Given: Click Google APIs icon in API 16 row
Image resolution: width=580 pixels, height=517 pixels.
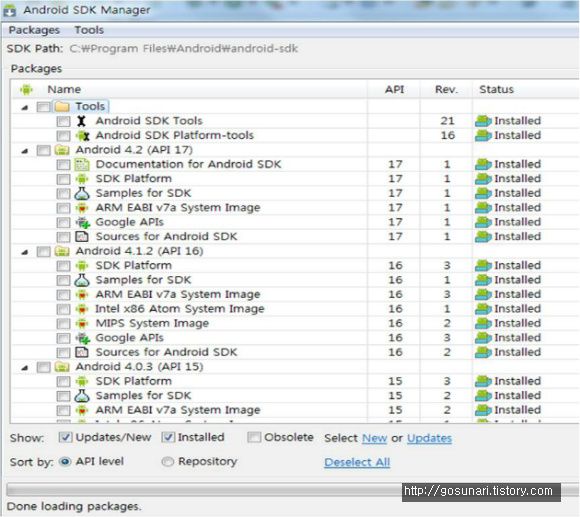Looking at the screenshot, I should point(83,338).
